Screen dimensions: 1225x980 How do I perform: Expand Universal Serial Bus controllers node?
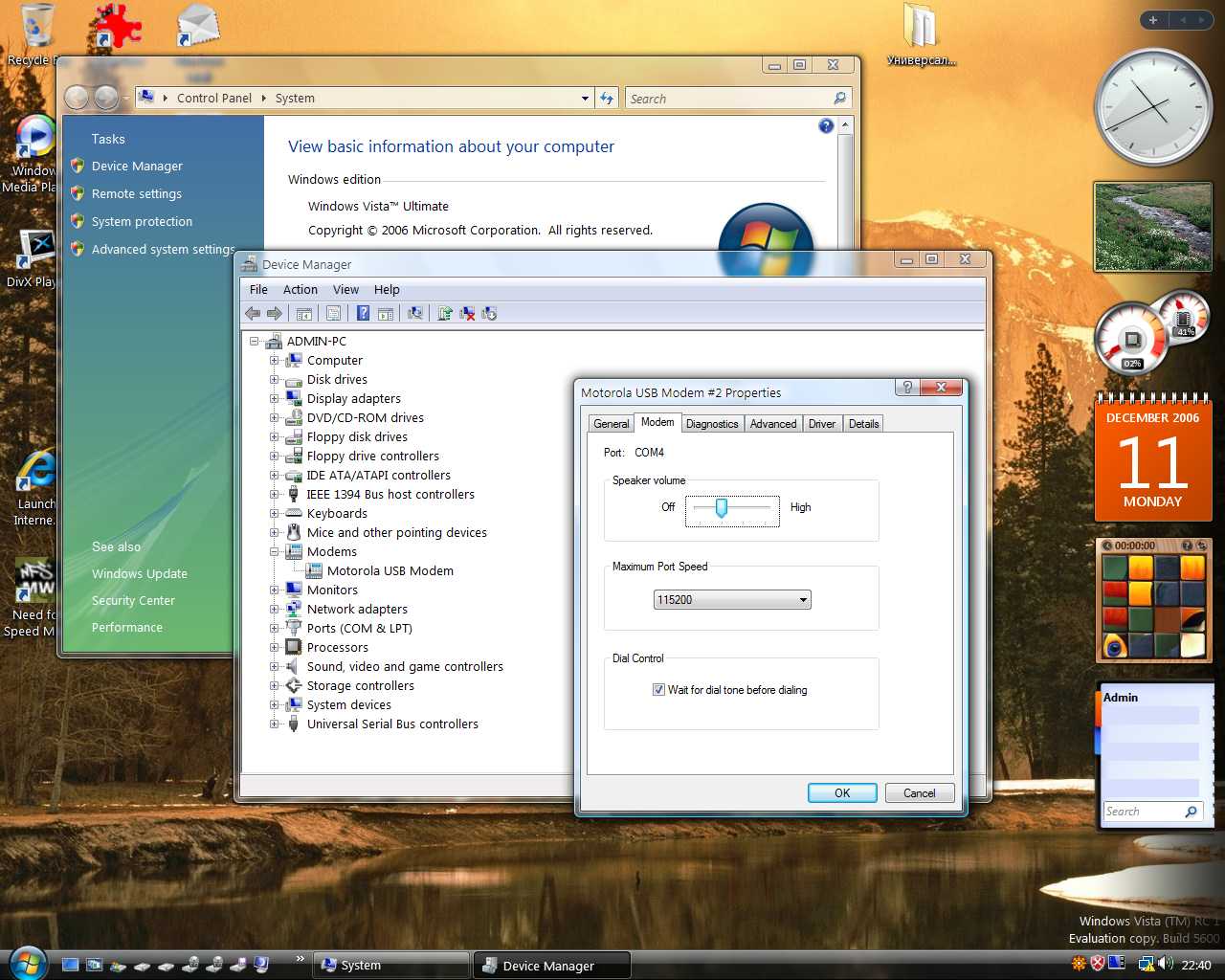pos(275,724)
